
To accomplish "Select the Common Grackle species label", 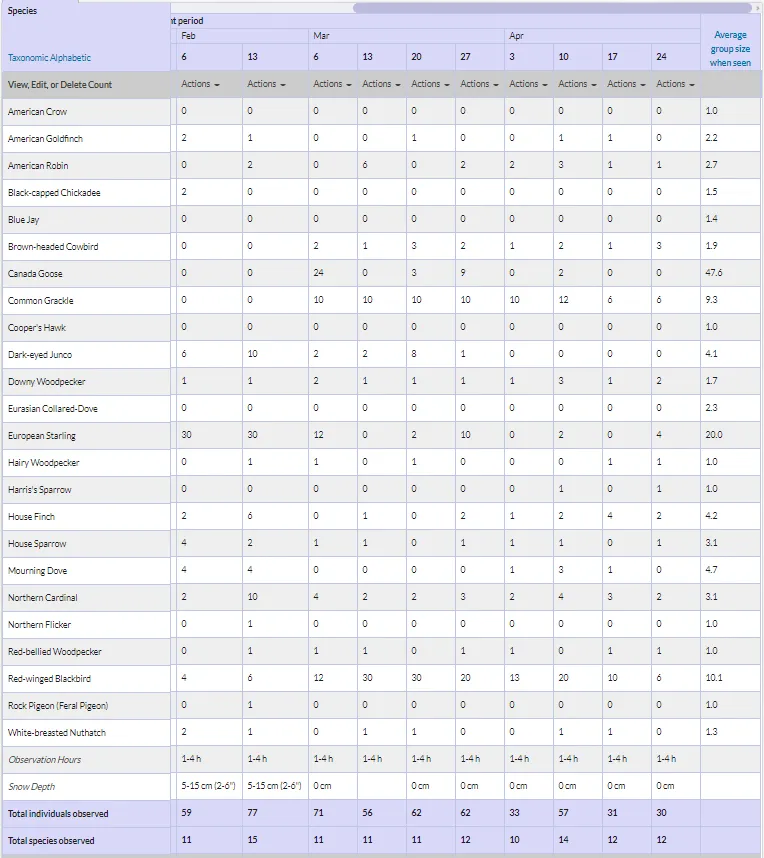I will pyautogui.click(x=40, y=300).
